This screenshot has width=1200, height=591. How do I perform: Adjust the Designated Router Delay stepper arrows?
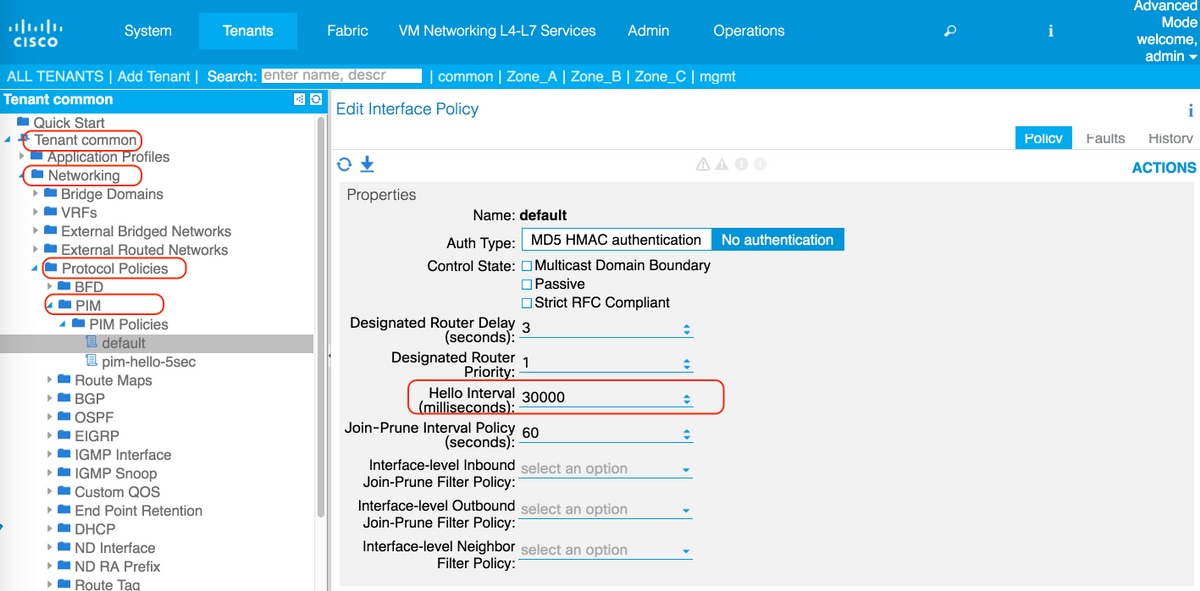tap(686, 329)
